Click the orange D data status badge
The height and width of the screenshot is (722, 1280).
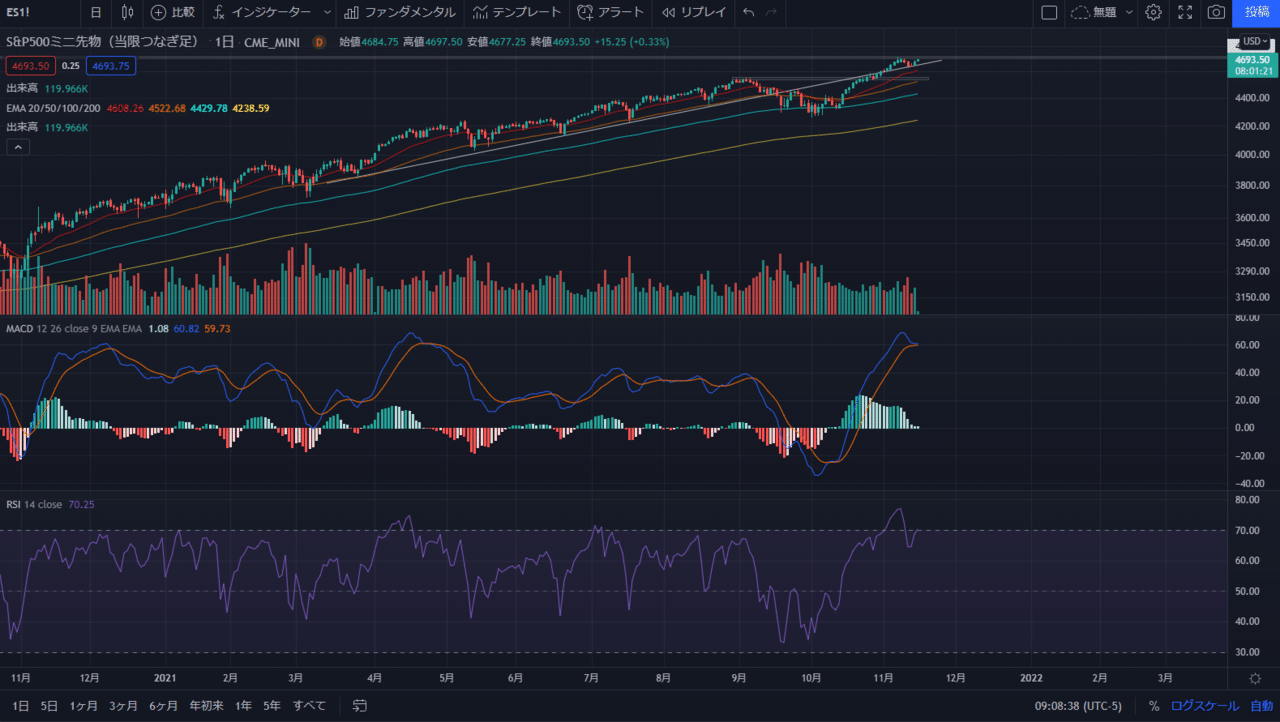[319, 42]
